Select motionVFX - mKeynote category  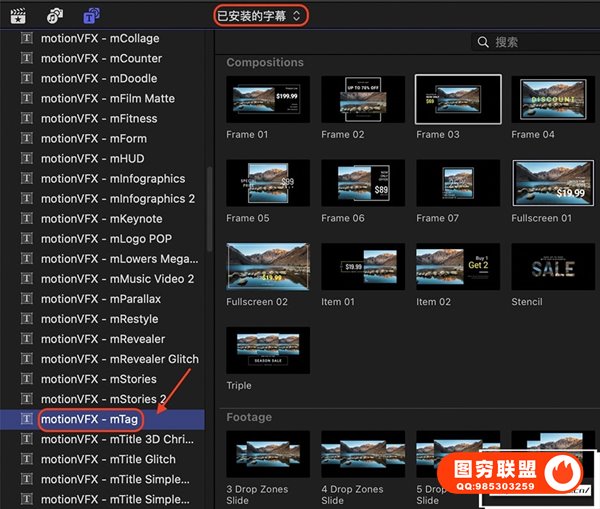tap(101, 219)
